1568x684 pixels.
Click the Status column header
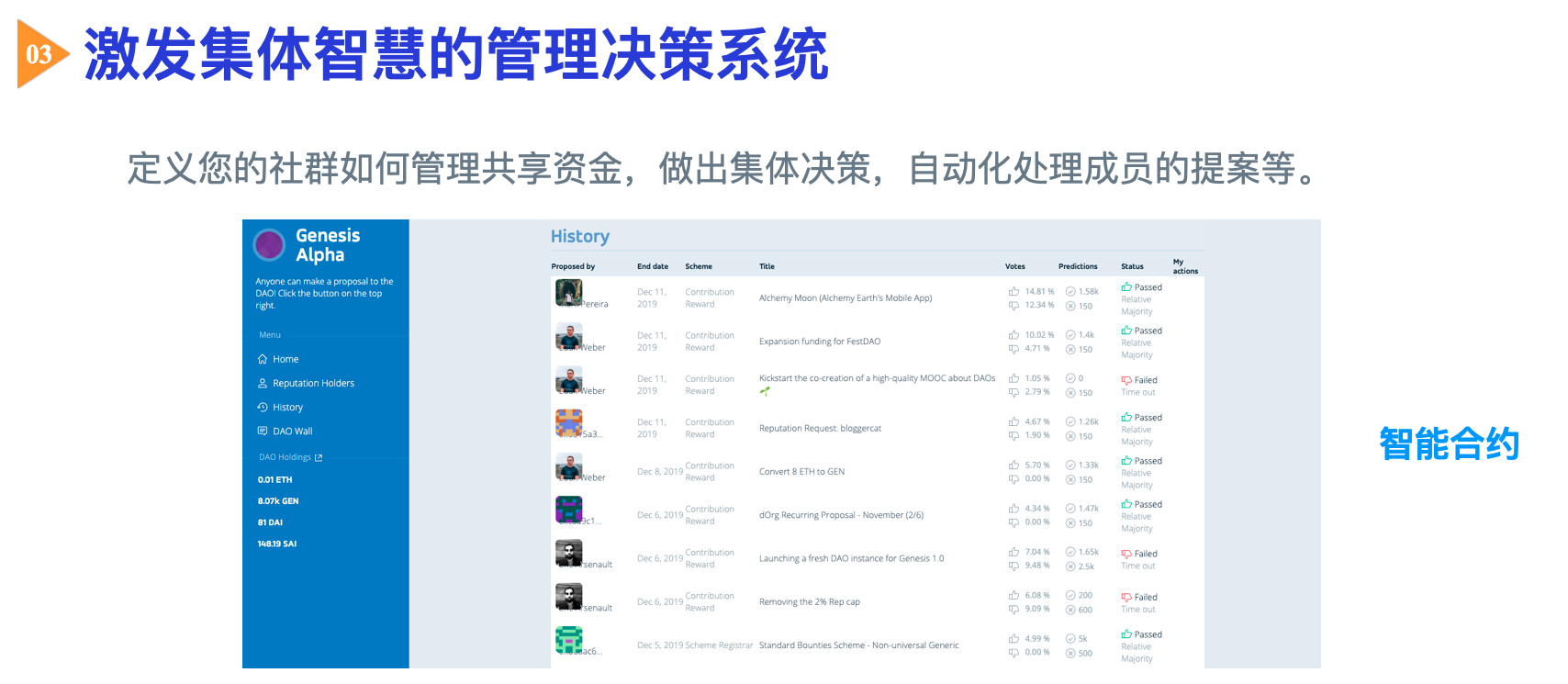pyautogui.click(x=1132, y=266)
